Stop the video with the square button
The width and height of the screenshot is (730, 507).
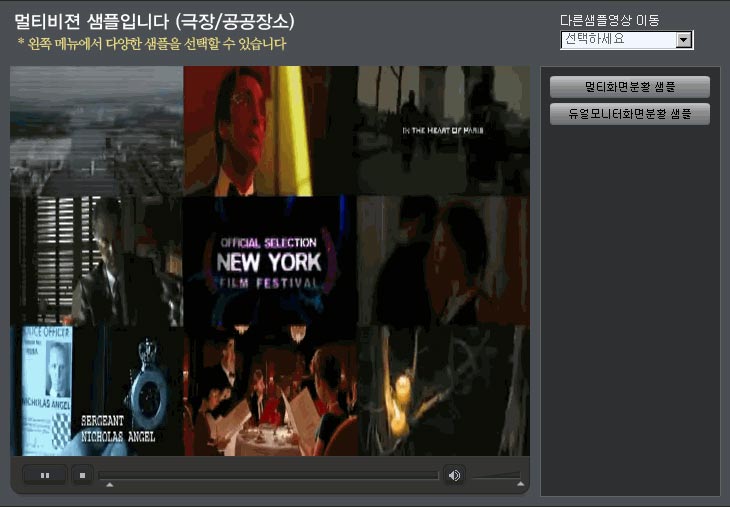coord(84,475)
